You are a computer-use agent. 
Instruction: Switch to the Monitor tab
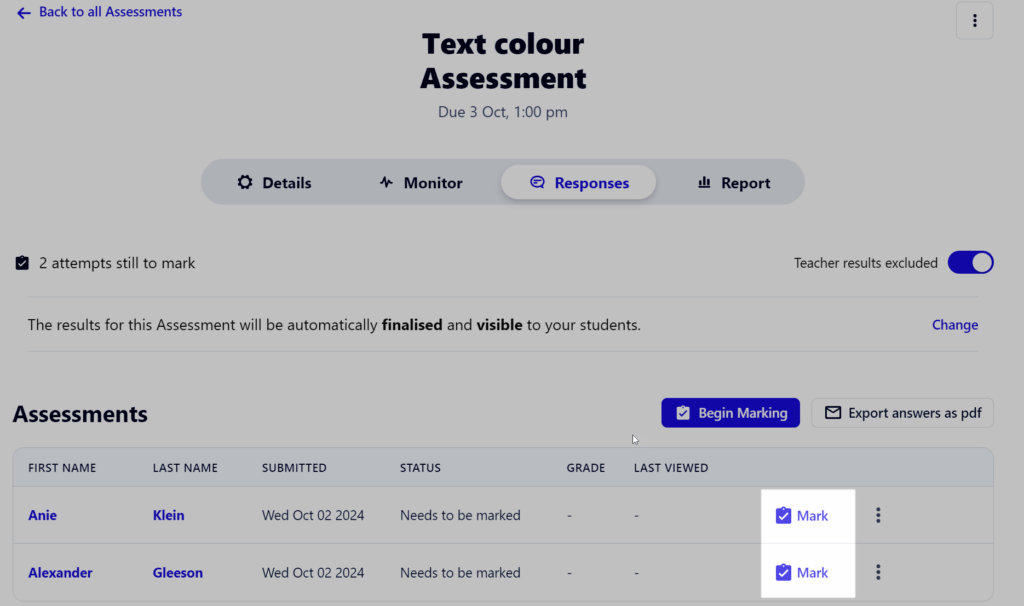(421, 182)
